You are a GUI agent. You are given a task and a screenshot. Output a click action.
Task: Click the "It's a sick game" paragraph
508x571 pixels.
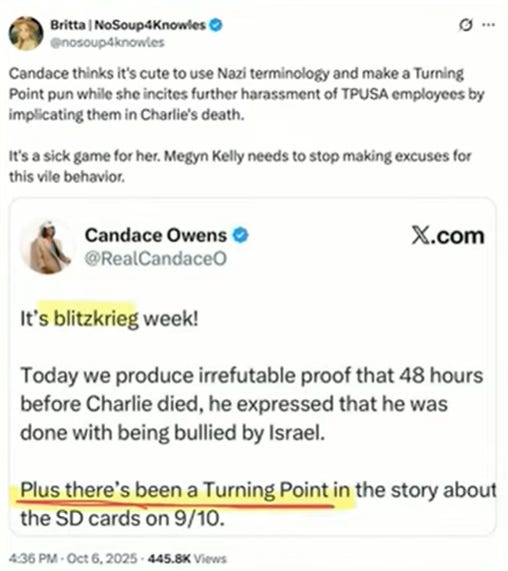click(240, 166)
